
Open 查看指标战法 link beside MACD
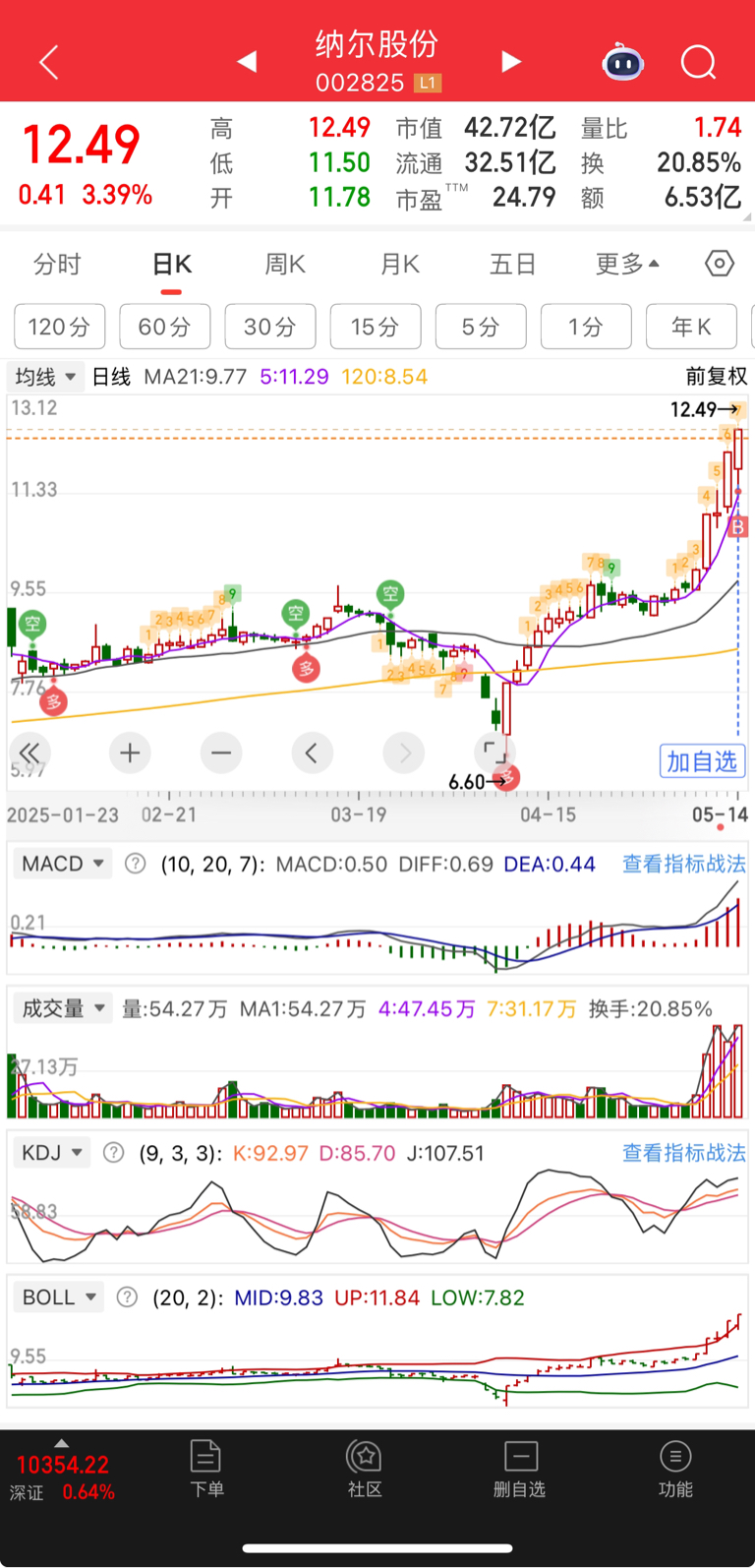click(684, 864)
